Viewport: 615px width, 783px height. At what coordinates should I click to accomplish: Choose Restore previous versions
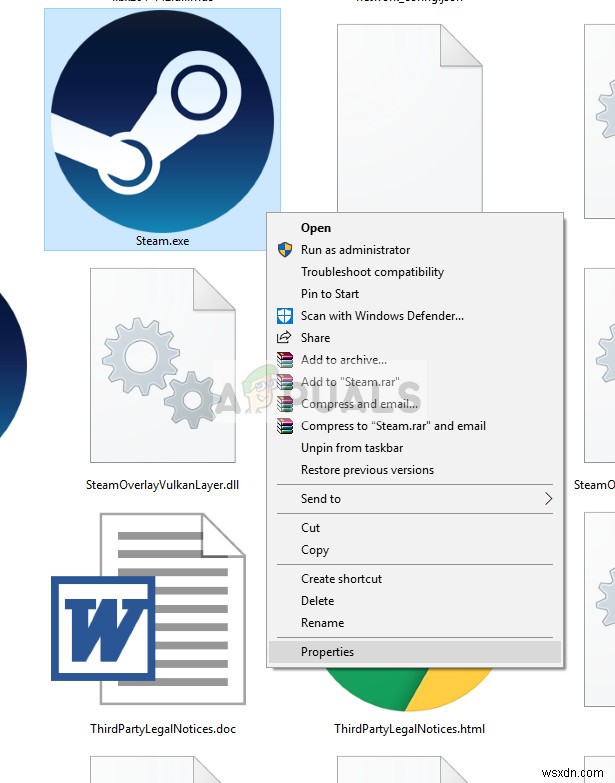[x=415, y=470]
